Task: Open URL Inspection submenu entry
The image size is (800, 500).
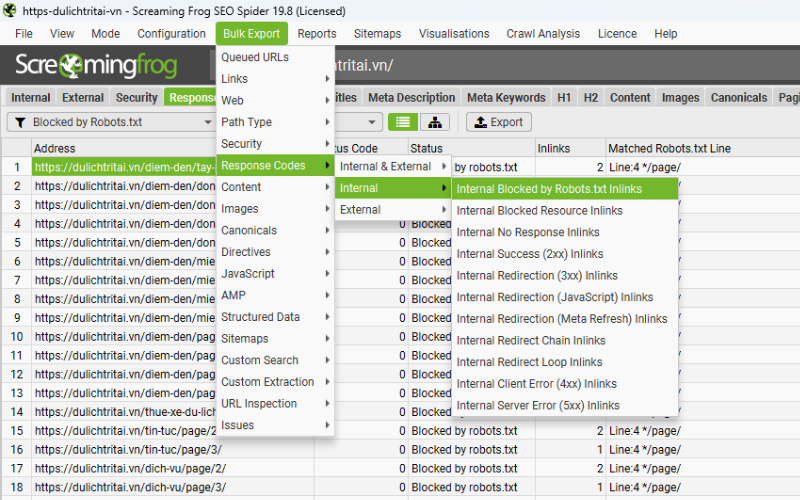Action: click(x=276, y=404)
